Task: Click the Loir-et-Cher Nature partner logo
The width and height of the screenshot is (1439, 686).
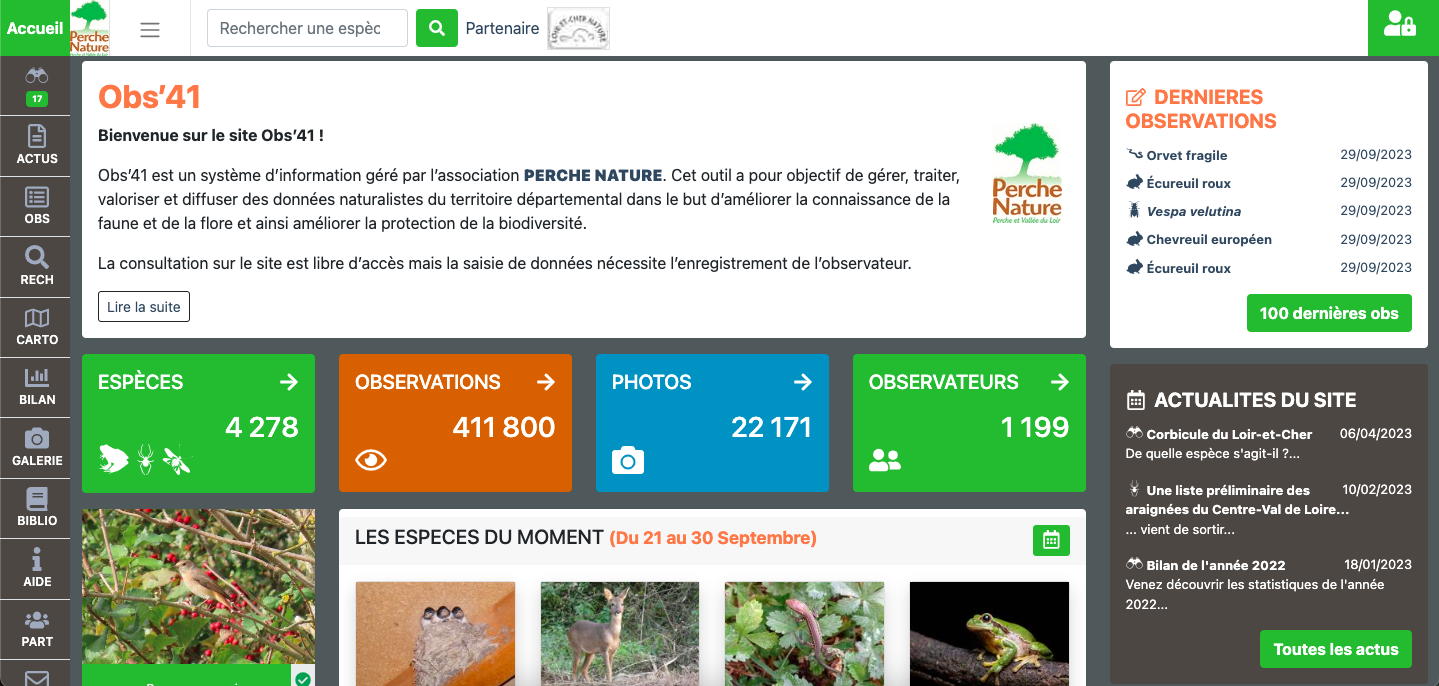Action: click(578, 29)
